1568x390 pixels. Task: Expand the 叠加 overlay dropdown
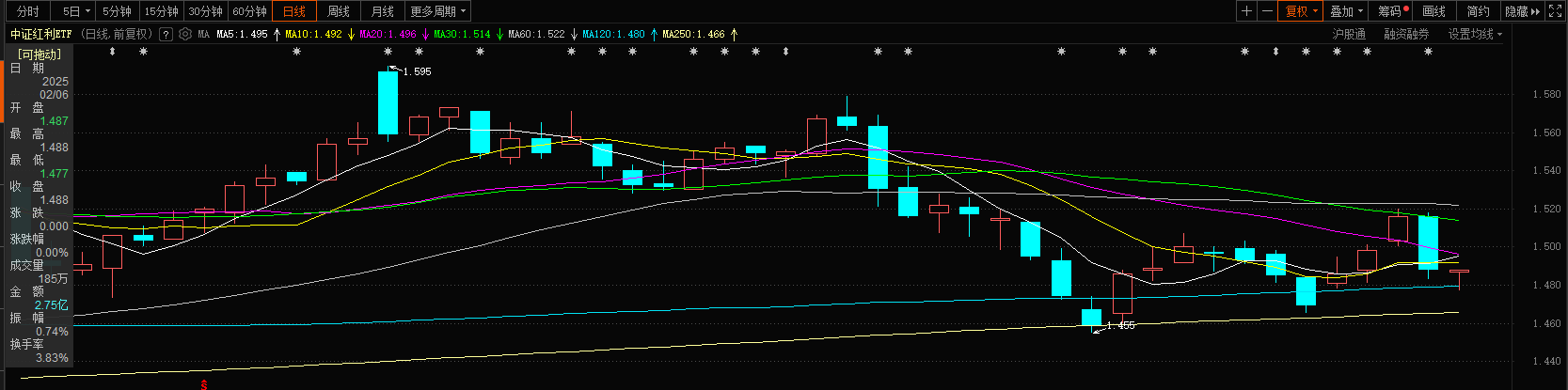pos(1346,11)
